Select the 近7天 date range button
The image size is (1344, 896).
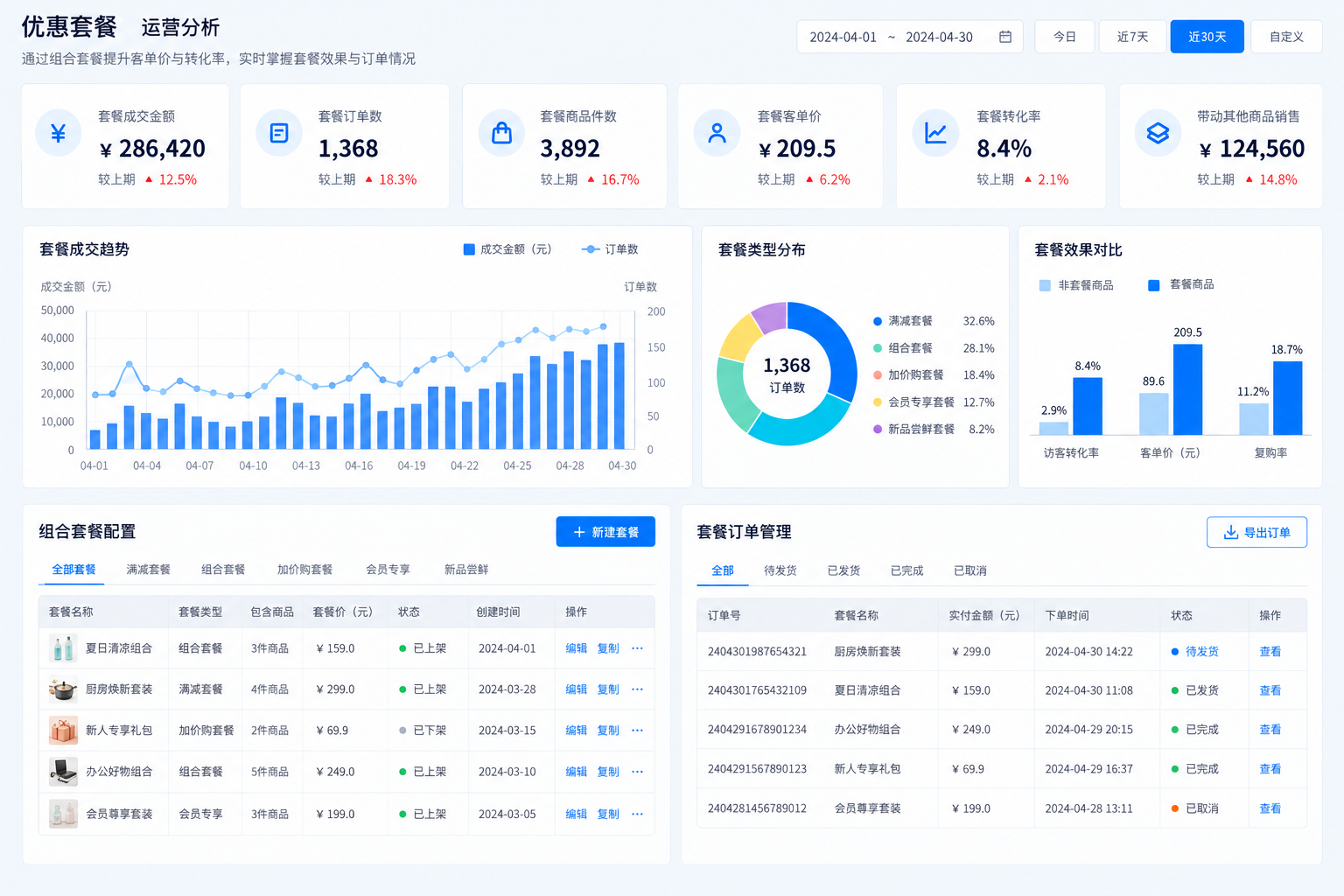1132,37
